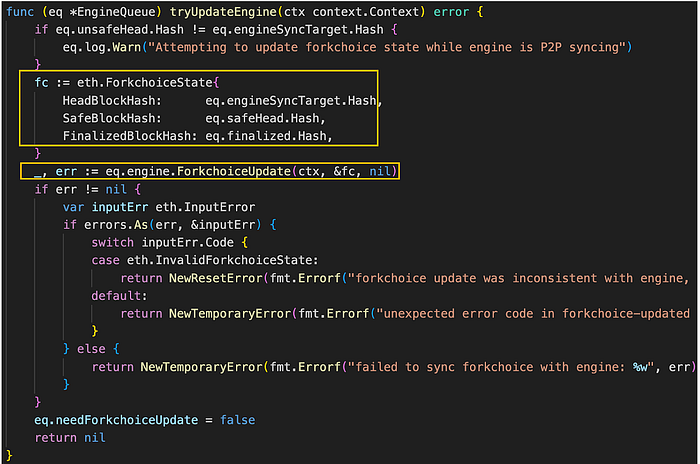This screenshot has height=464, width=700.
Task: Click the "SafeBlockHash:" field name
Action: coord(112,118)
